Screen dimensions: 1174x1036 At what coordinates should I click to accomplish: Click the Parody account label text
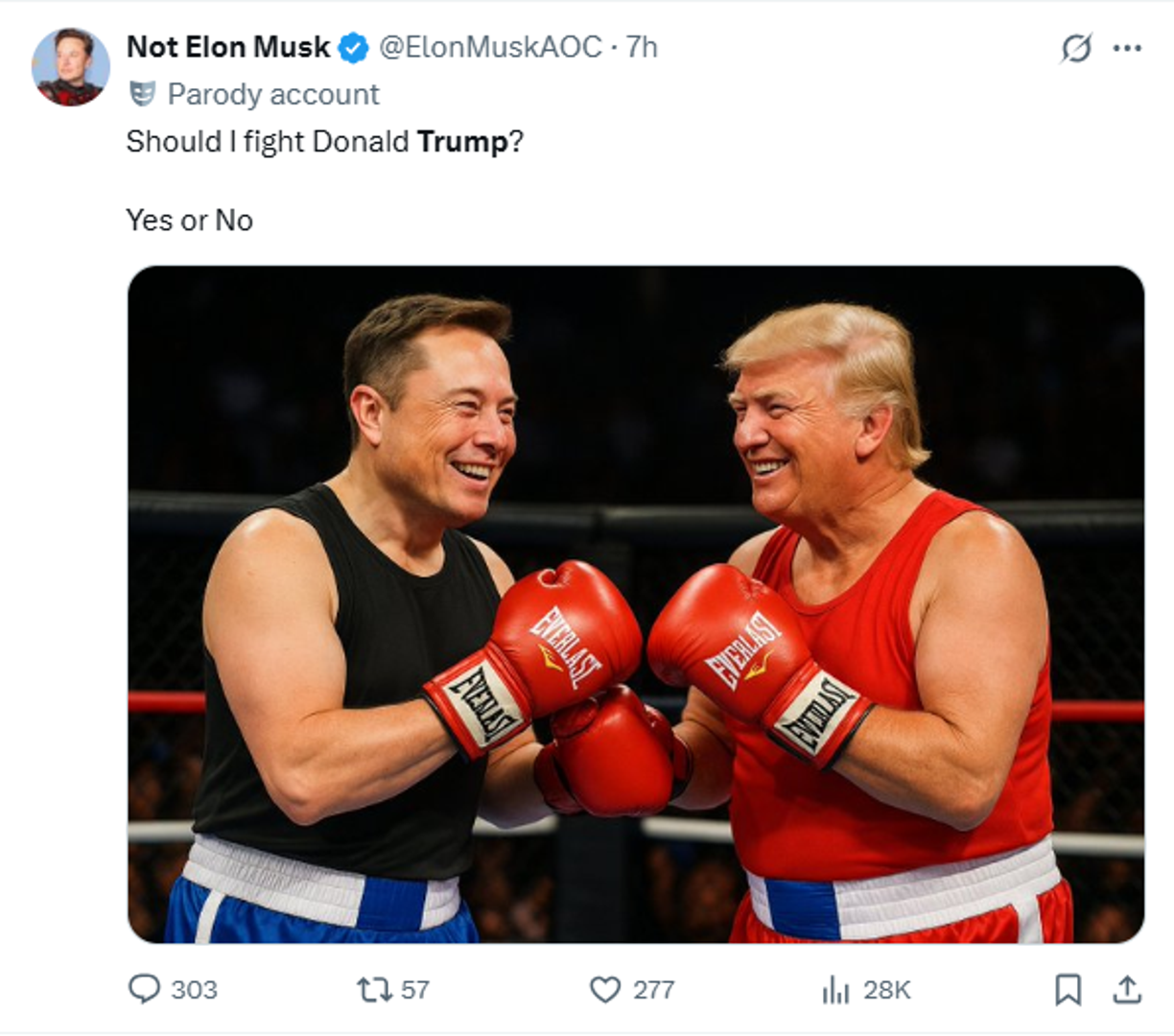tap(273, 94)
